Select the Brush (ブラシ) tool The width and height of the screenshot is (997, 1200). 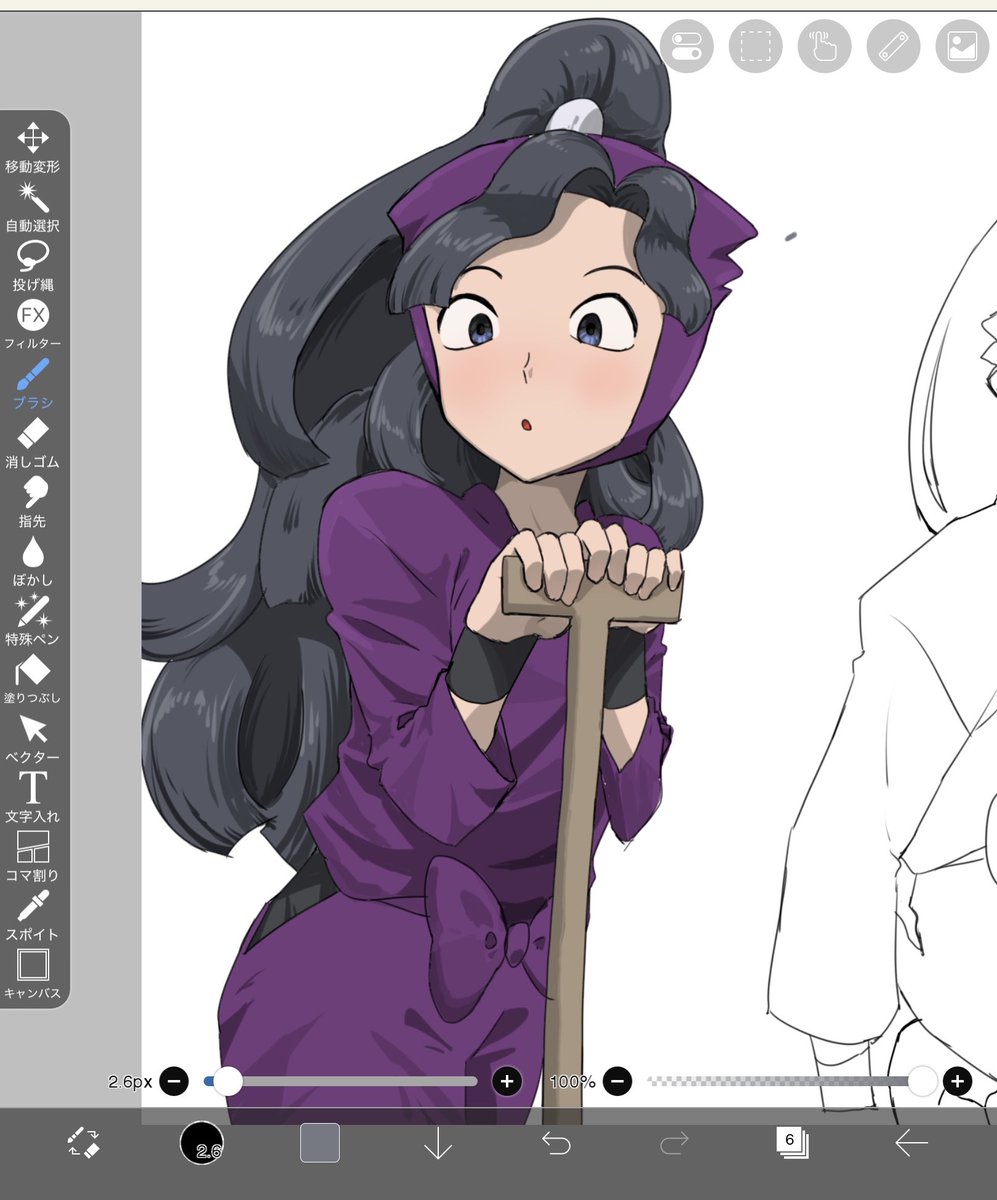[x=33, y=384]
